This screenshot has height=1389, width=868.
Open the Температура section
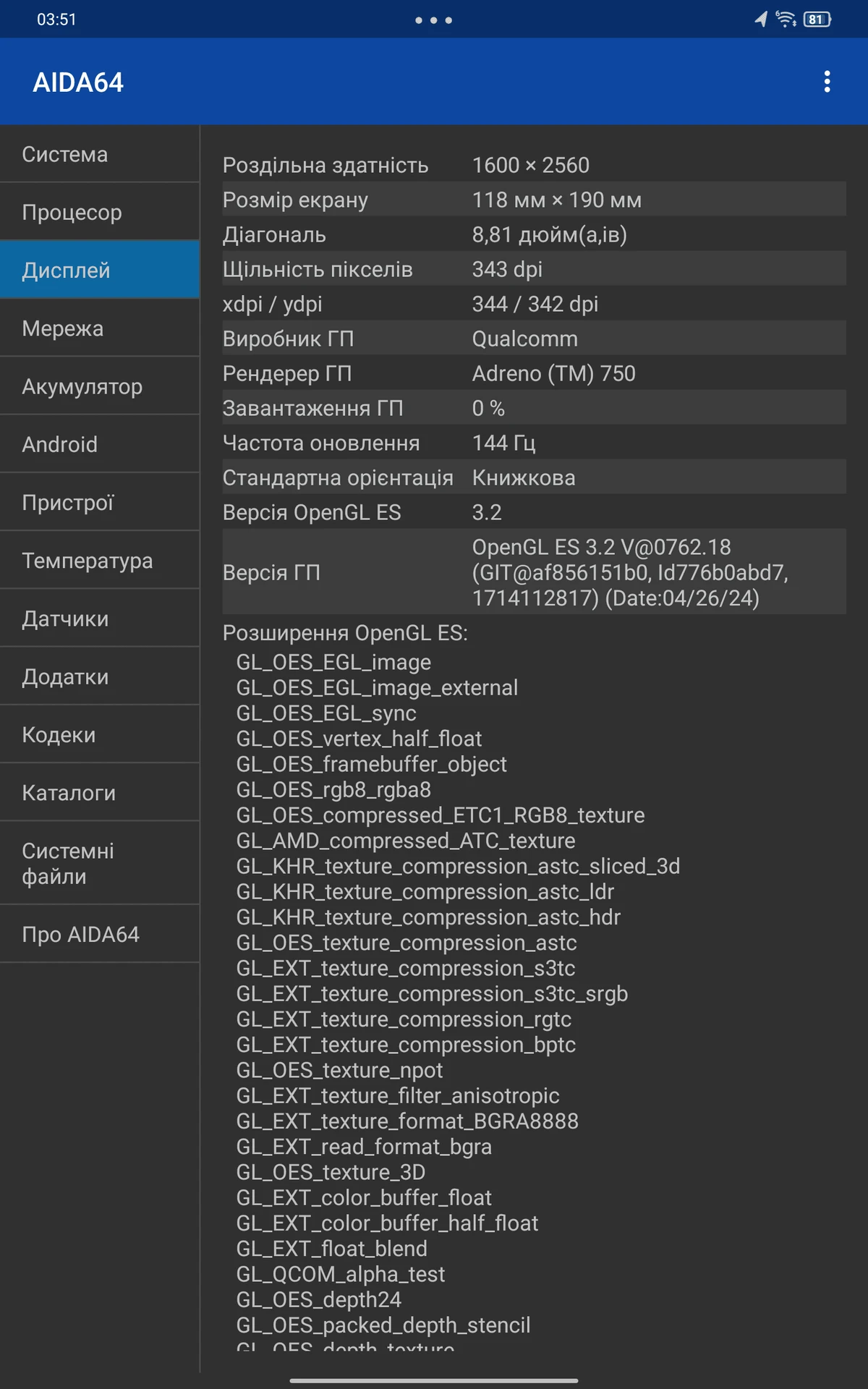coord(100,560)
